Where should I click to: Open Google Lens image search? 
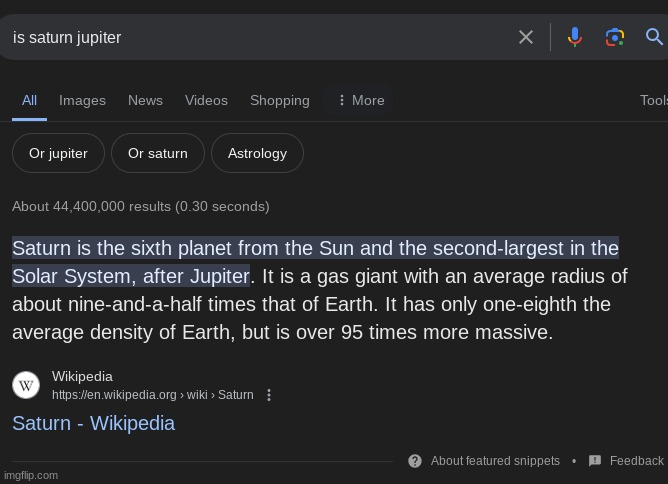tap(615, 37)
